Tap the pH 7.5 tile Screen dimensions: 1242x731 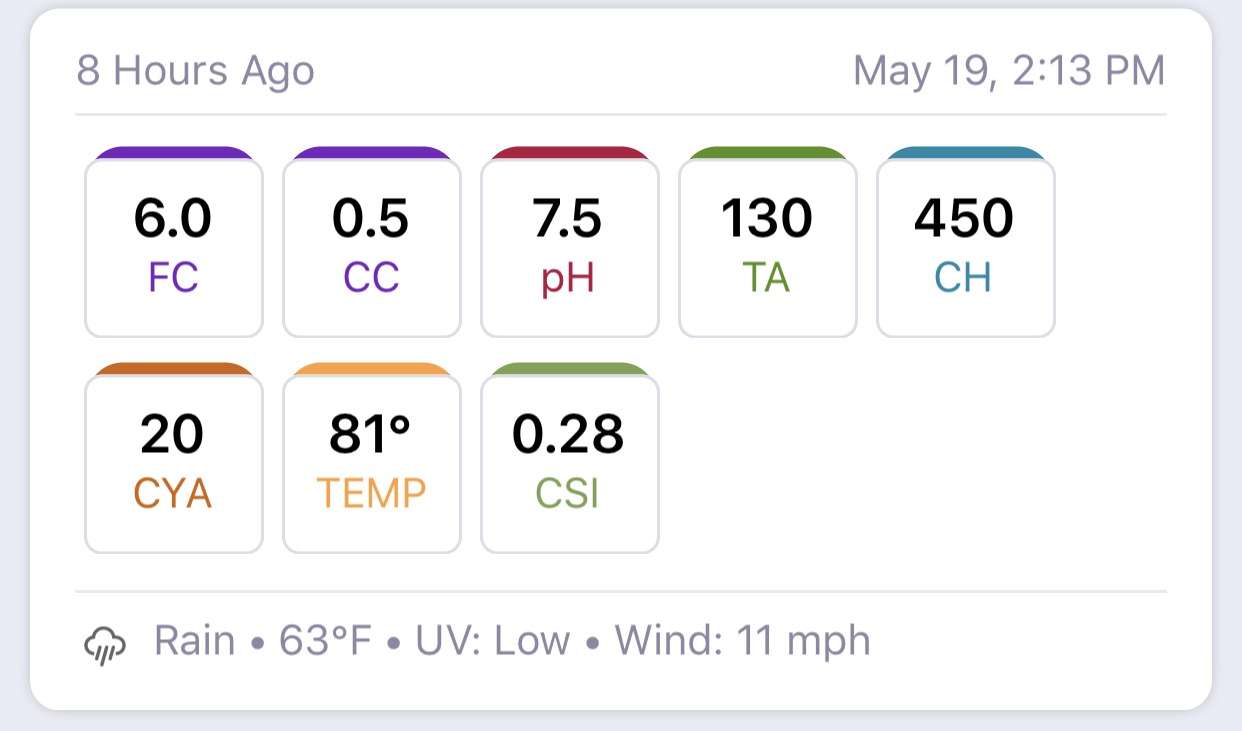(x=570, y=248)
